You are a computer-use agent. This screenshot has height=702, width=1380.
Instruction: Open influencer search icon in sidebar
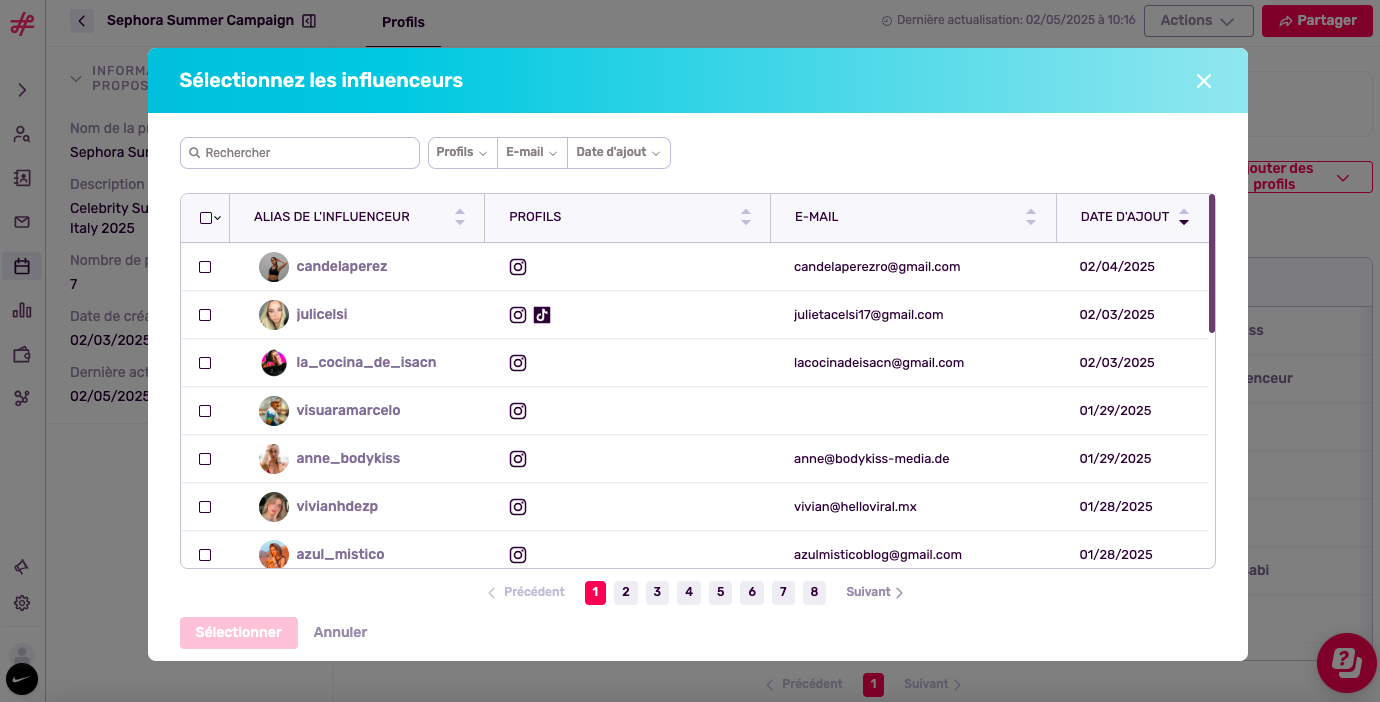point(22,134)
